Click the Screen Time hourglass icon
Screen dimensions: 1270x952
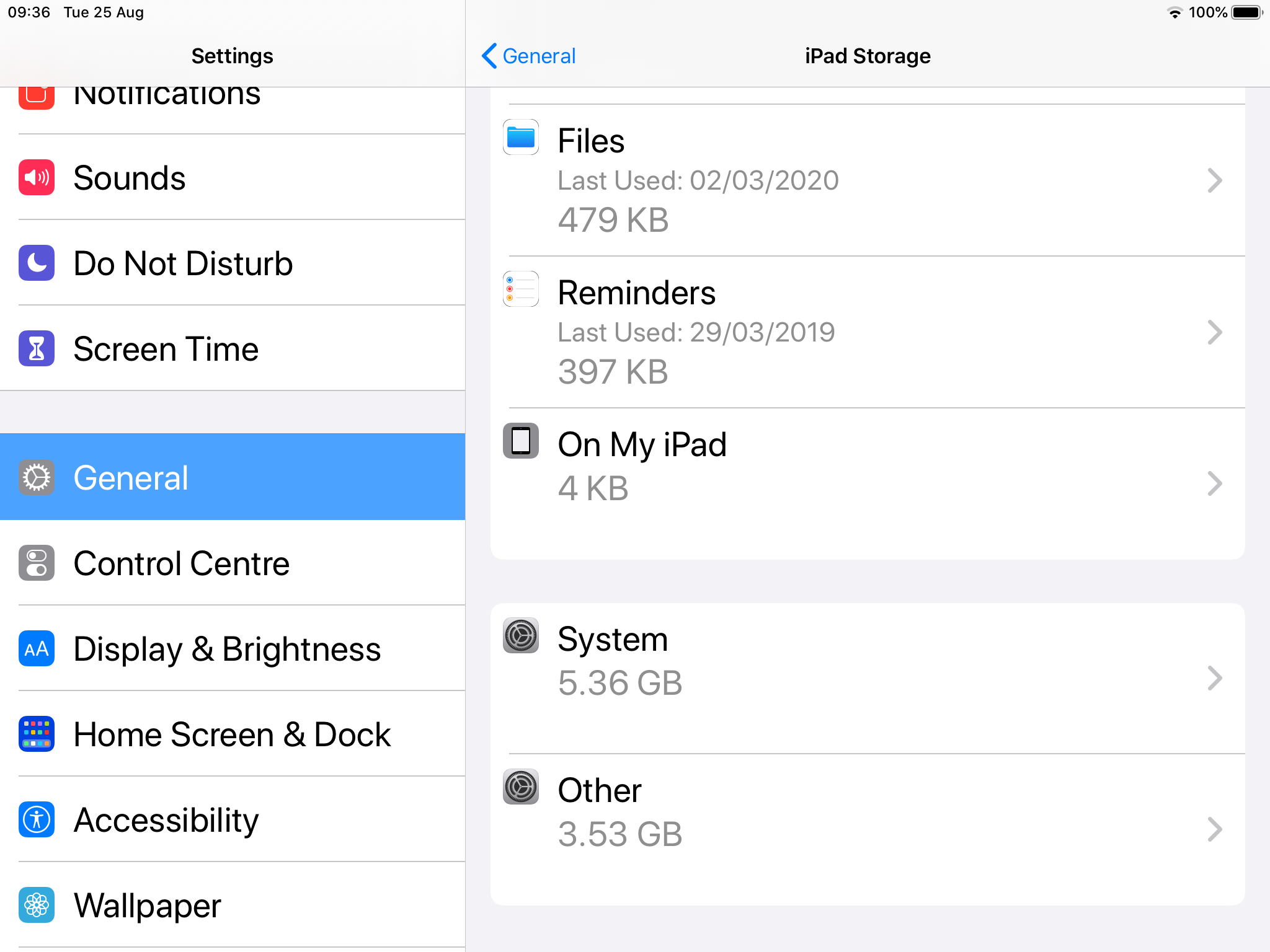point(36,348)
